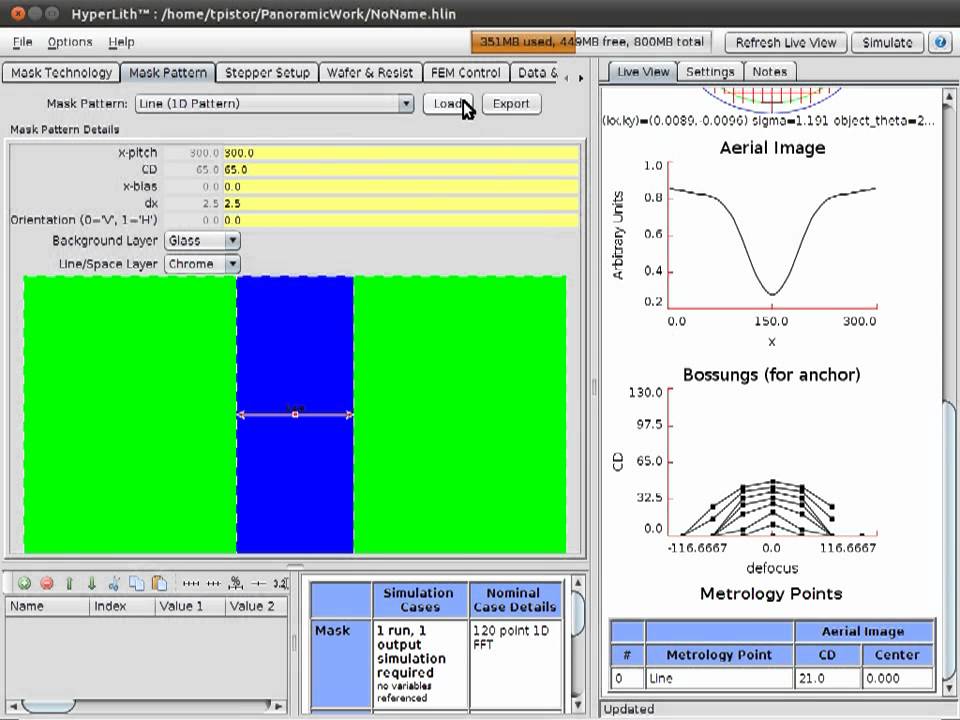
Task: Switch to the Stepper Setup tab
Action: (267, 72)
